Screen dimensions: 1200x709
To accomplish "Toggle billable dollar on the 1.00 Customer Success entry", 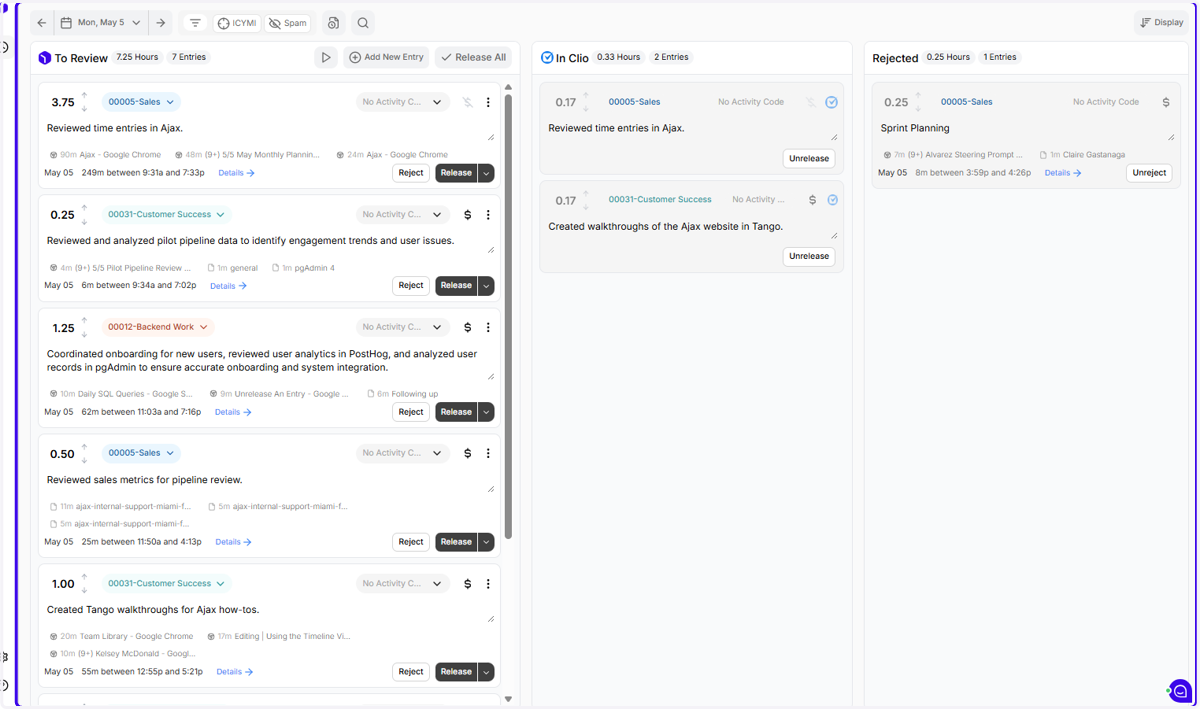I will (x=468, y=583).
